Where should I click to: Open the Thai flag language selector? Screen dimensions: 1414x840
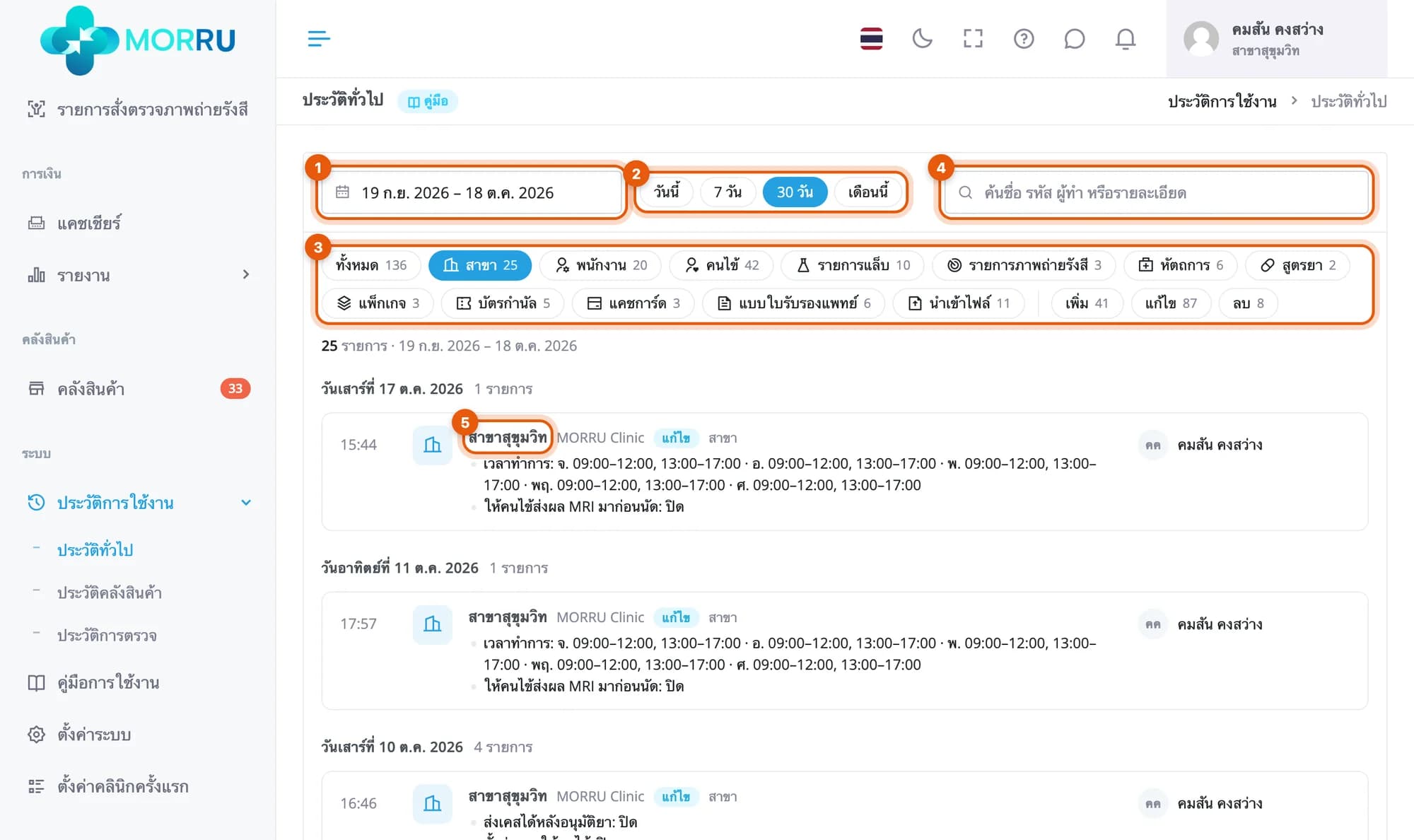pos(871,39)
